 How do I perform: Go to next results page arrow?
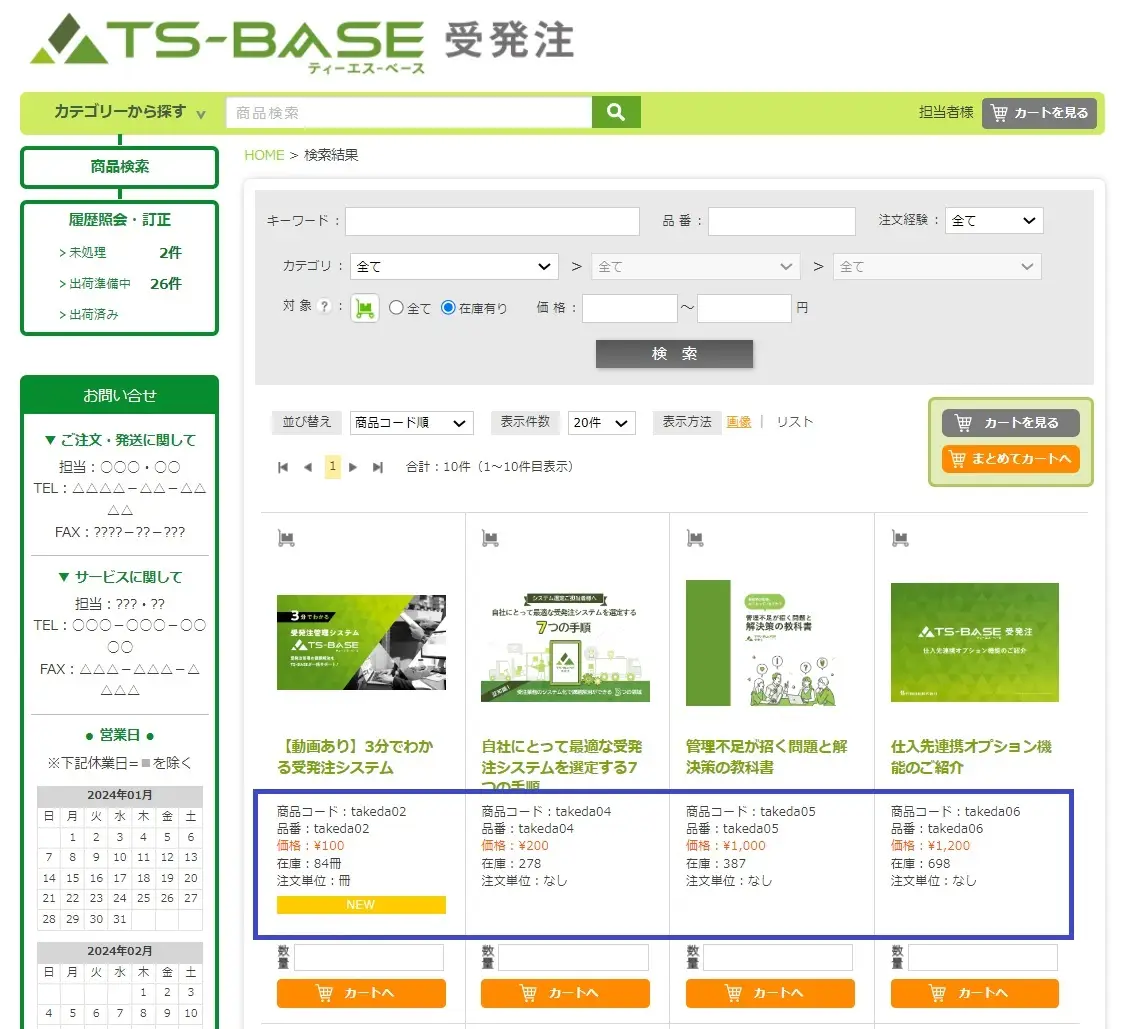coord(353,467)
